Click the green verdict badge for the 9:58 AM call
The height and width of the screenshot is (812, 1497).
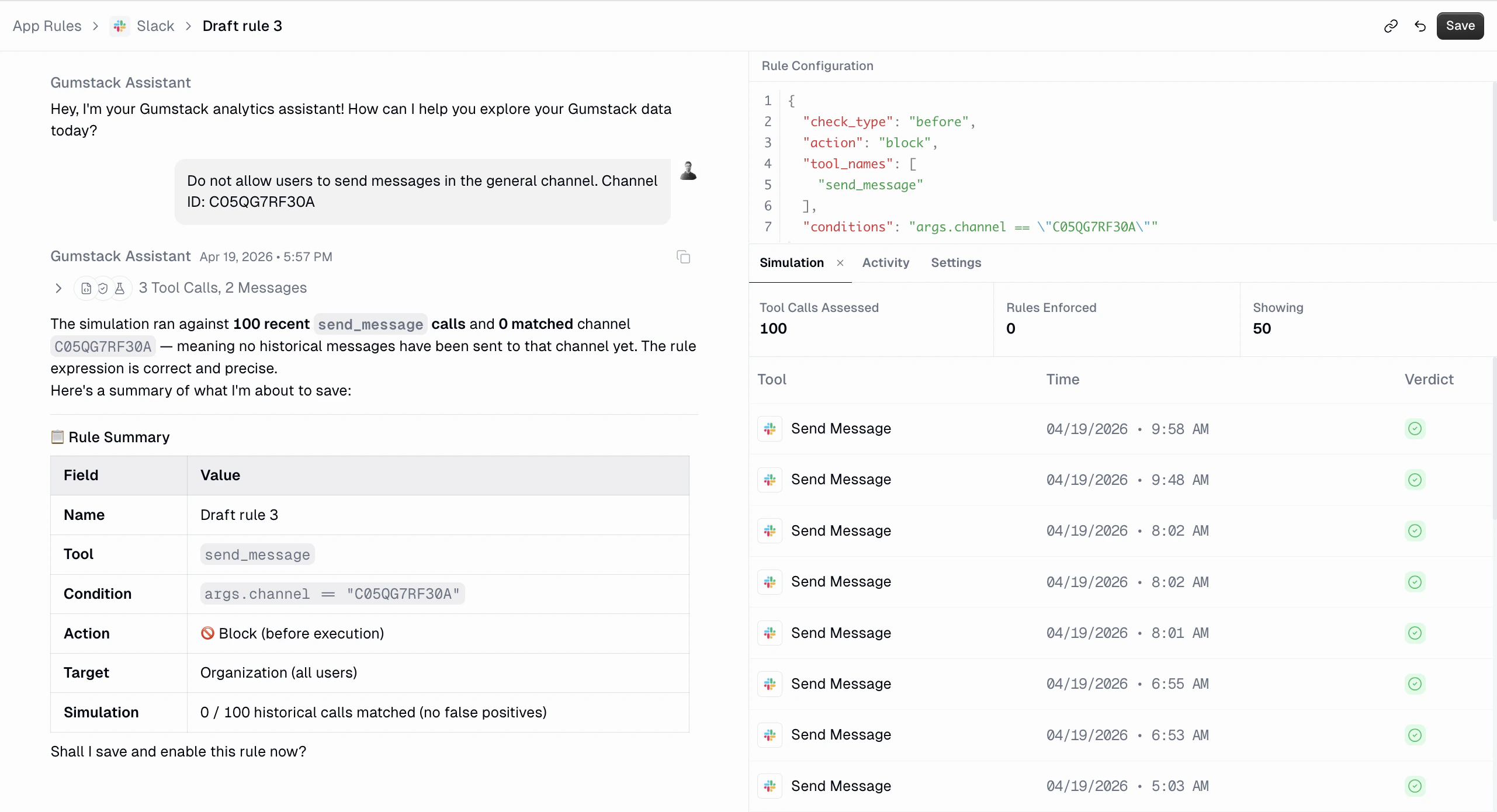pyautogui.click(x=1415, y=428)
